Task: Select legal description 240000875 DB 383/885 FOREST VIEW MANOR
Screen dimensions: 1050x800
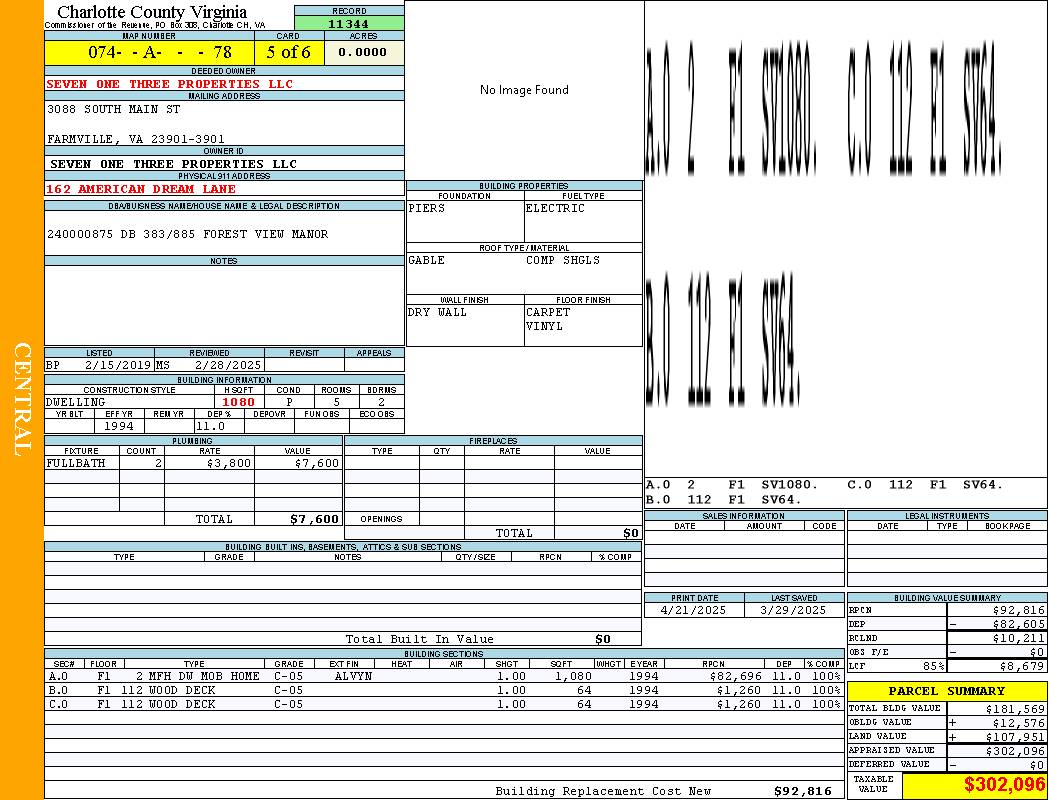Action: coord(188,234)
